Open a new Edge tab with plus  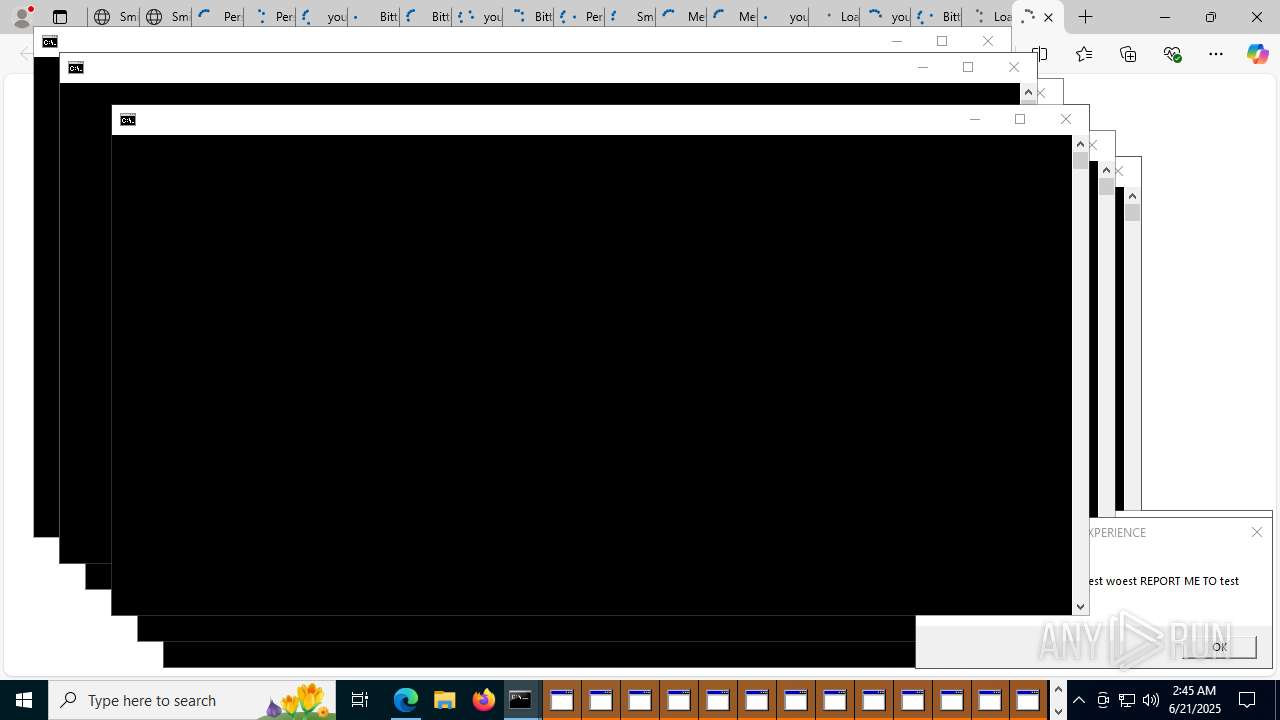click(x=1085, y=17)
